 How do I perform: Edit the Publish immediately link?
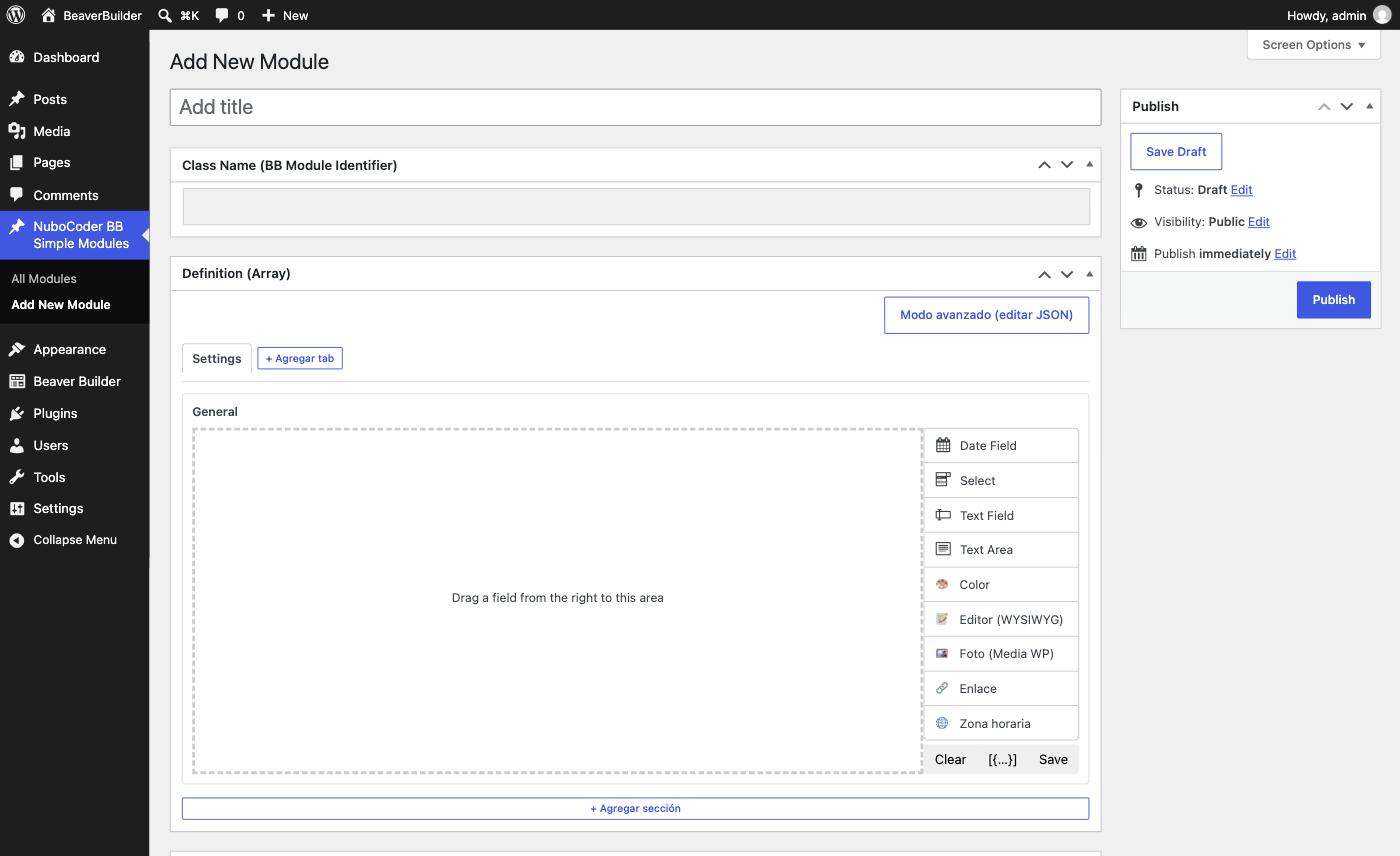(x=1285, y=254)
